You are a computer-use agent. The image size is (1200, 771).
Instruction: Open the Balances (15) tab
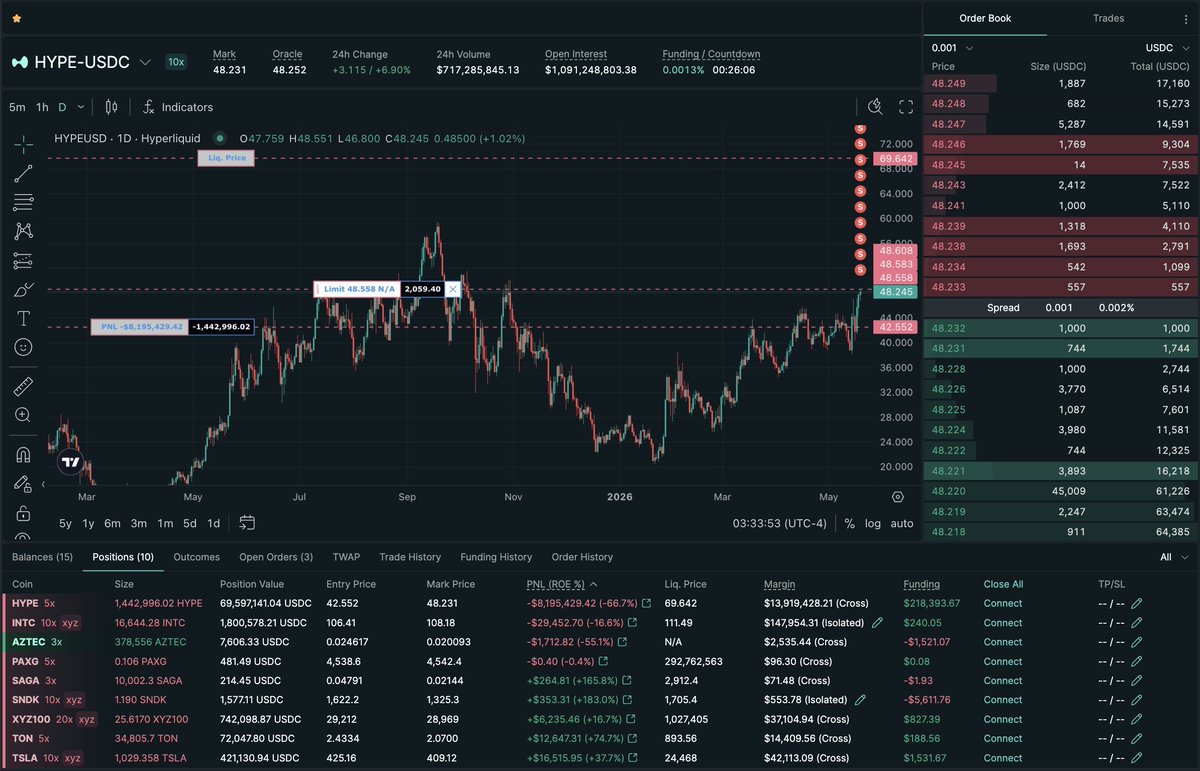[x=42, y=557]
